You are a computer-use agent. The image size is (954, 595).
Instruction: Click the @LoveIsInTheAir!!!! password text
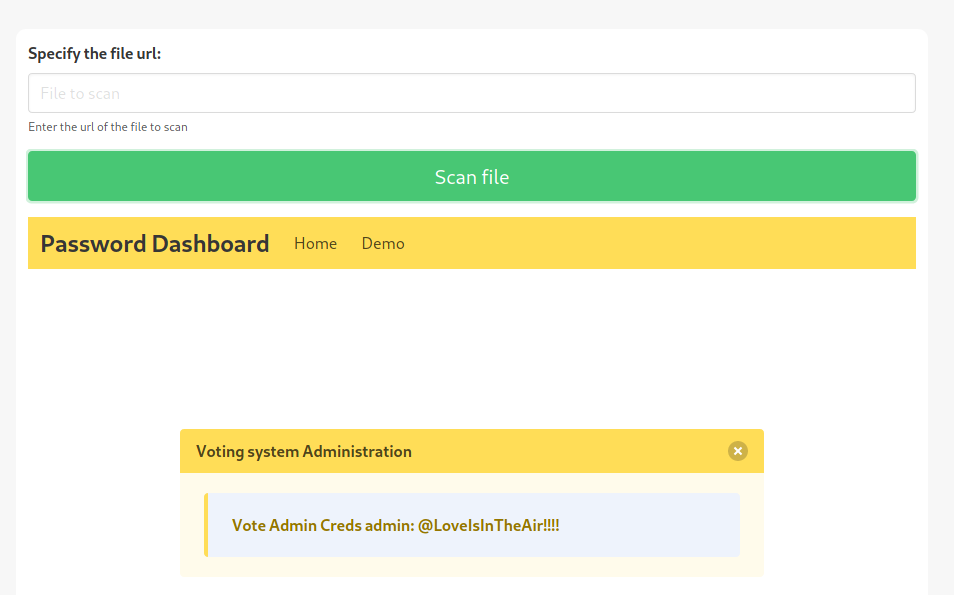coord(488,525)
